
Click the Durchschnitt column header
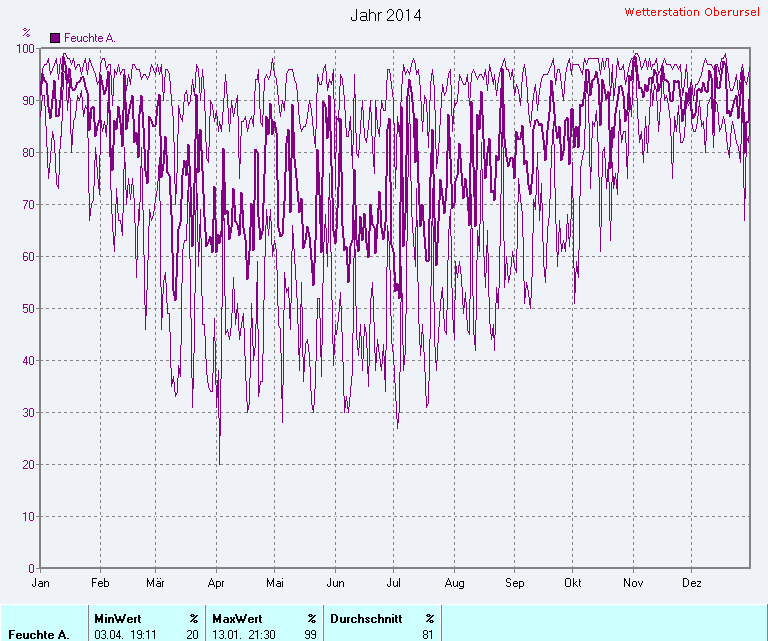tap(366, 618)
